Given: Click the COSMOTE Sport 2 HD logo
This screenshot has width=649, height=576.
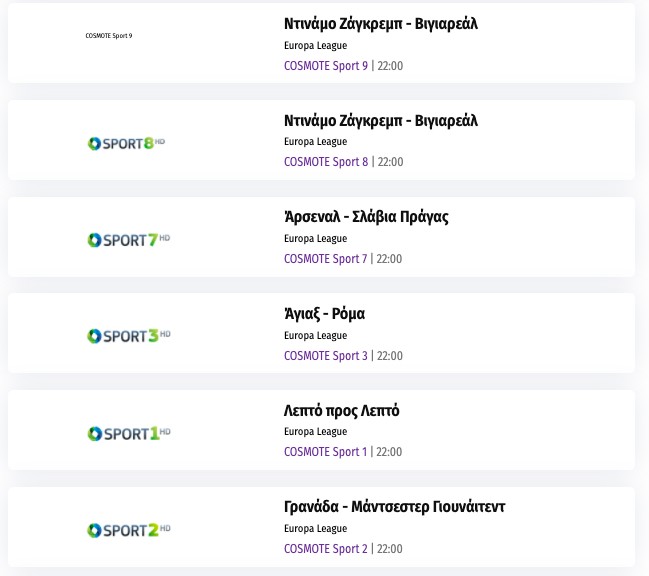Looking at the screenshot, I should click(x=126, y=529).
